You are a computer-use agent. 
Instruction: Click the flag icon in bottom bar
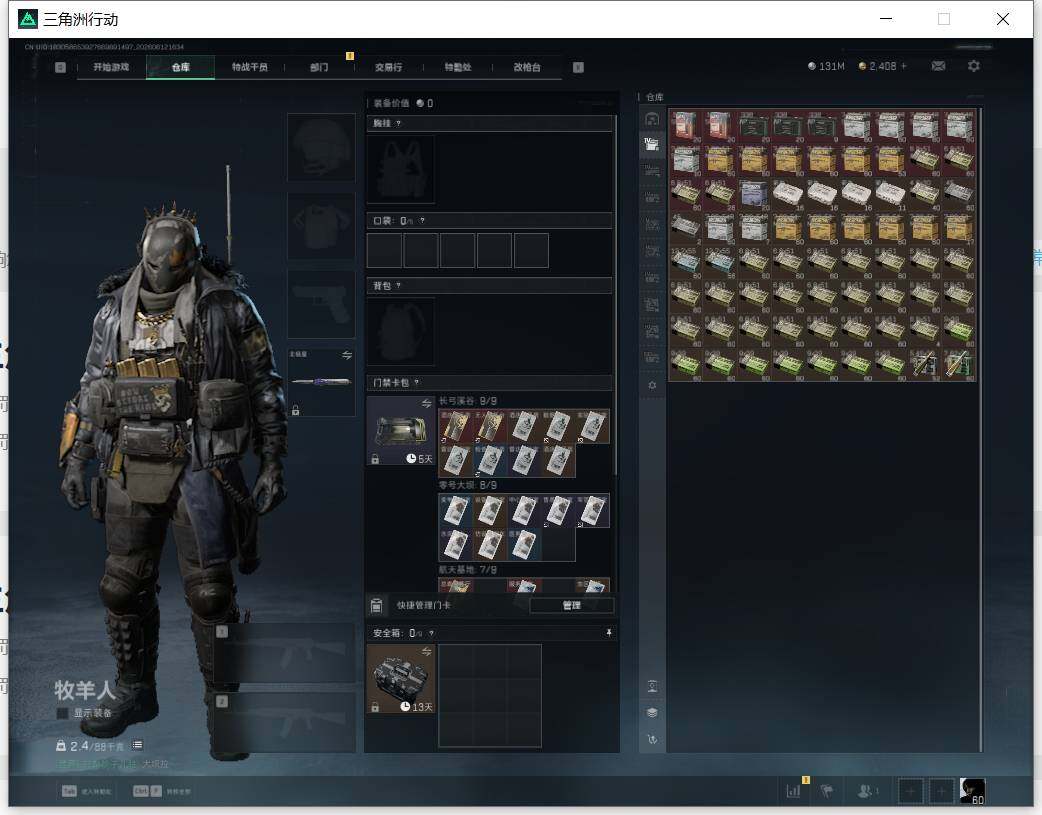coord(827,791)
